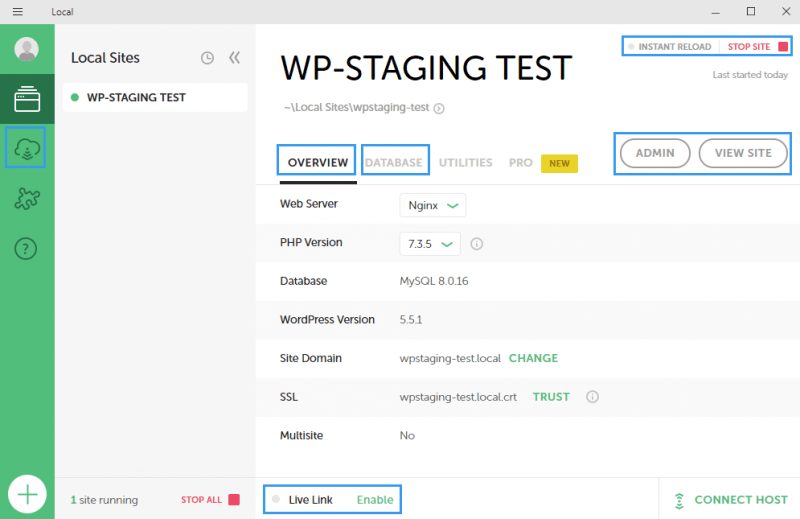Click the 1 site running status
The image size is (800, 519).
tap(104, 500)
